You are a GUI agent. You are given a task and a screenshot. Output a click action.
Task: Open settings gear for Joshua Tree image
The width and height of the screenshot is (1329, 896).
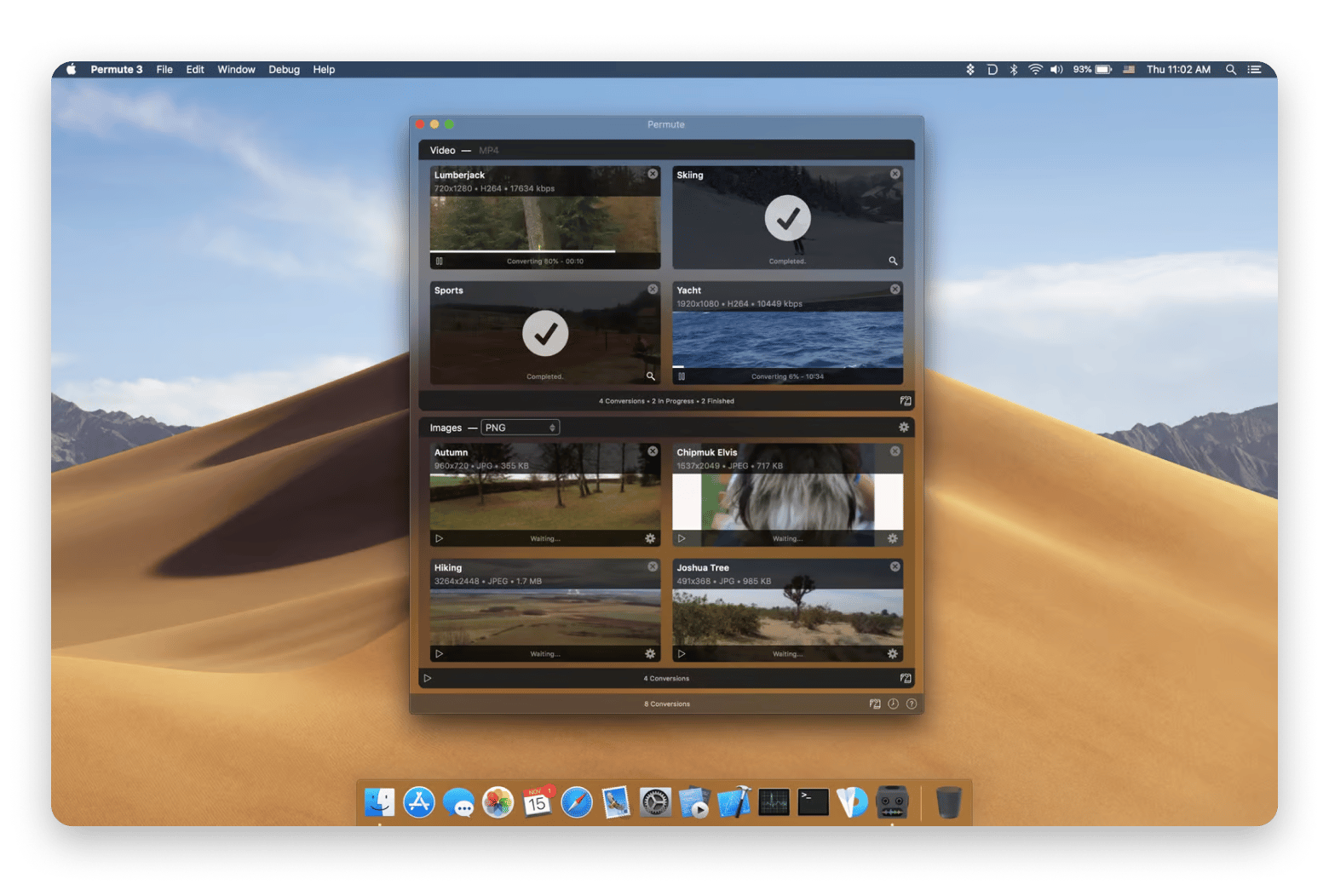pyautogui.click(x=892, y=654)
